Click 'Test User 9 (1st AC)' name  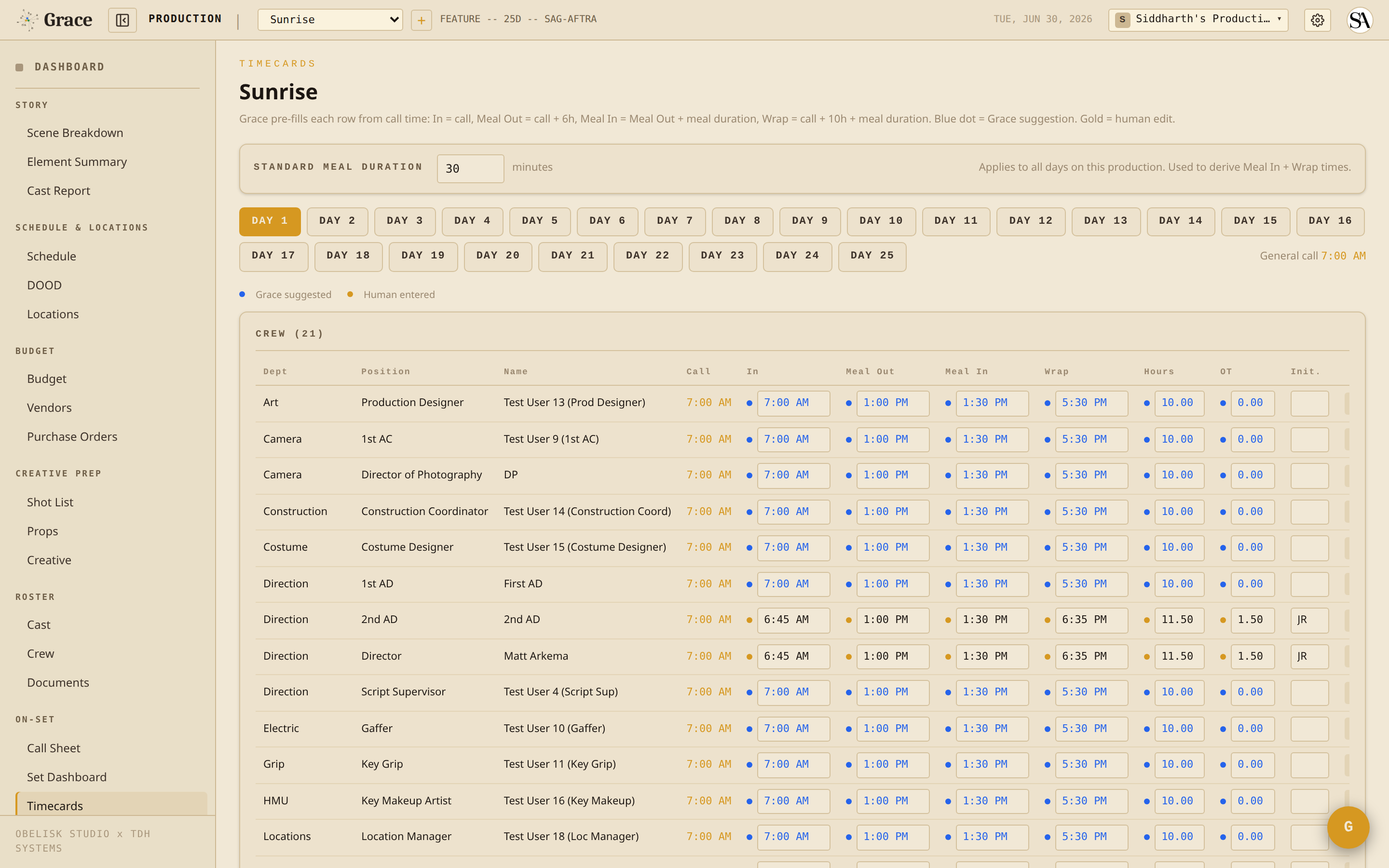pyautogui.click(x=551, y=439)
